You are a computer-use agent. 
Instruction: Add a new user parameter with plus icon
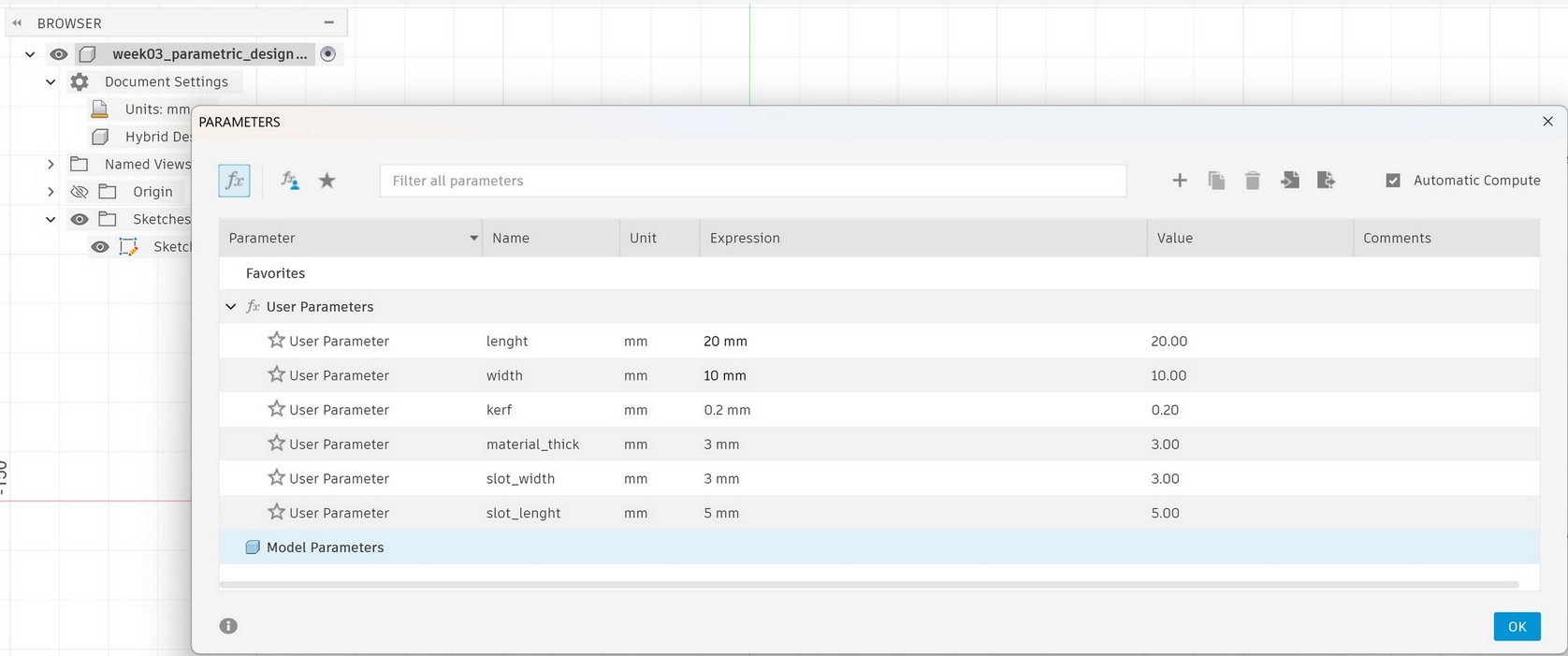(x=1180, y=181)
